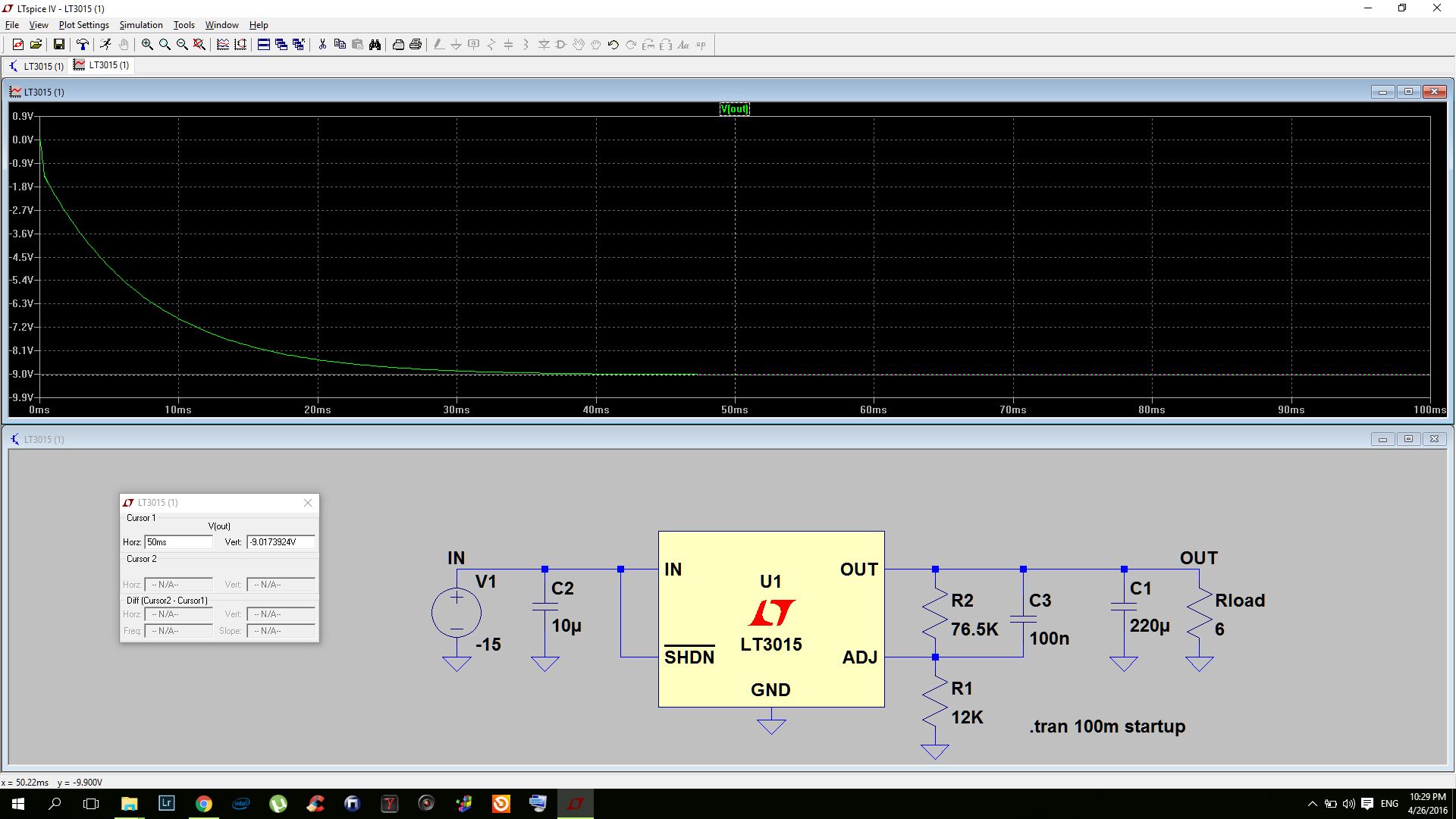Click the cascade windows icon
This screenshot has height=819, width=1456.
pos(281,45)
